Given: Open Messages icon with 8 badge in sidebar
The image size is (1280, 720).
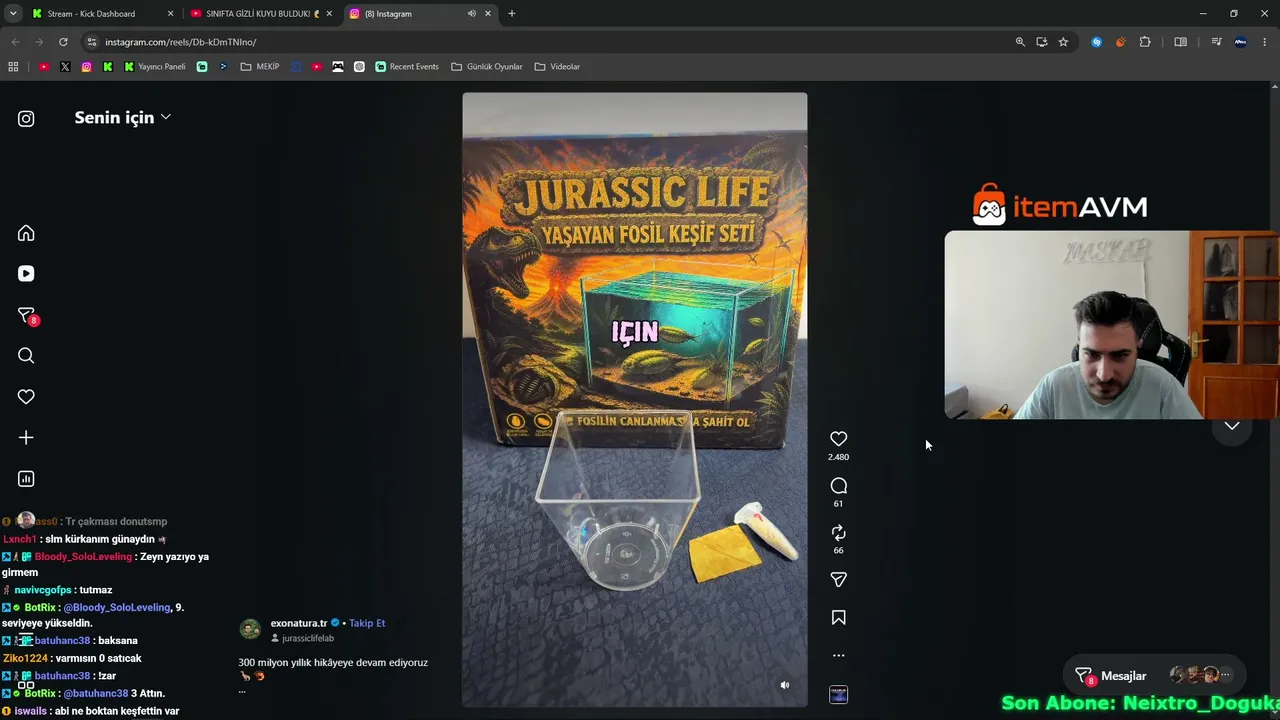Looking at the screenshot, I should pyautogui.click(x=27, y=316).
